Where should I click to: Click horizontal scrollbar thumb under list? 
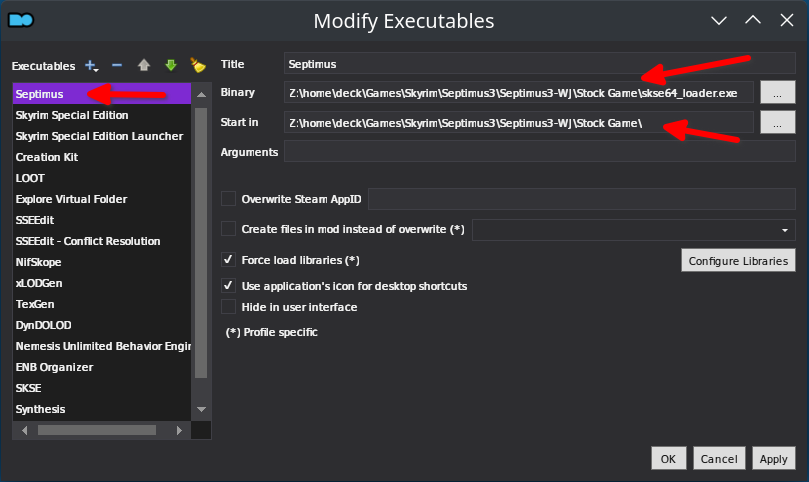pos(97,430)
